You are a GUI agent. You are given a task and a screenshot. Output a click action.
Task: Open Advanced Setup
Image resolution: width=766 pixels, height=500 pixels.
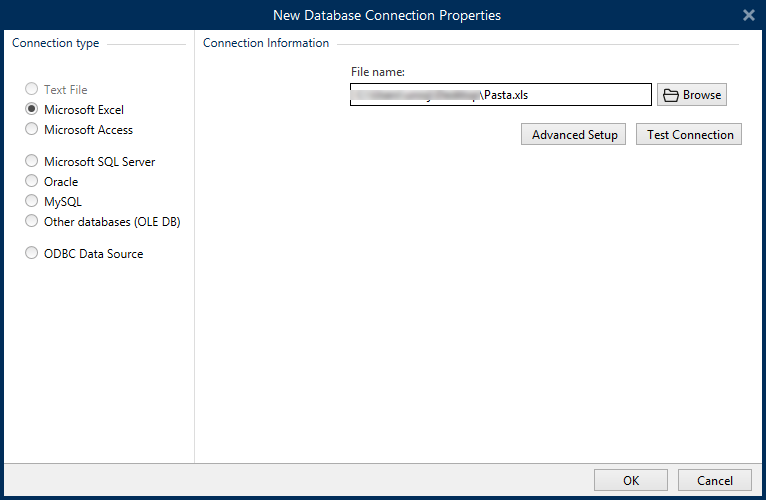574,135
